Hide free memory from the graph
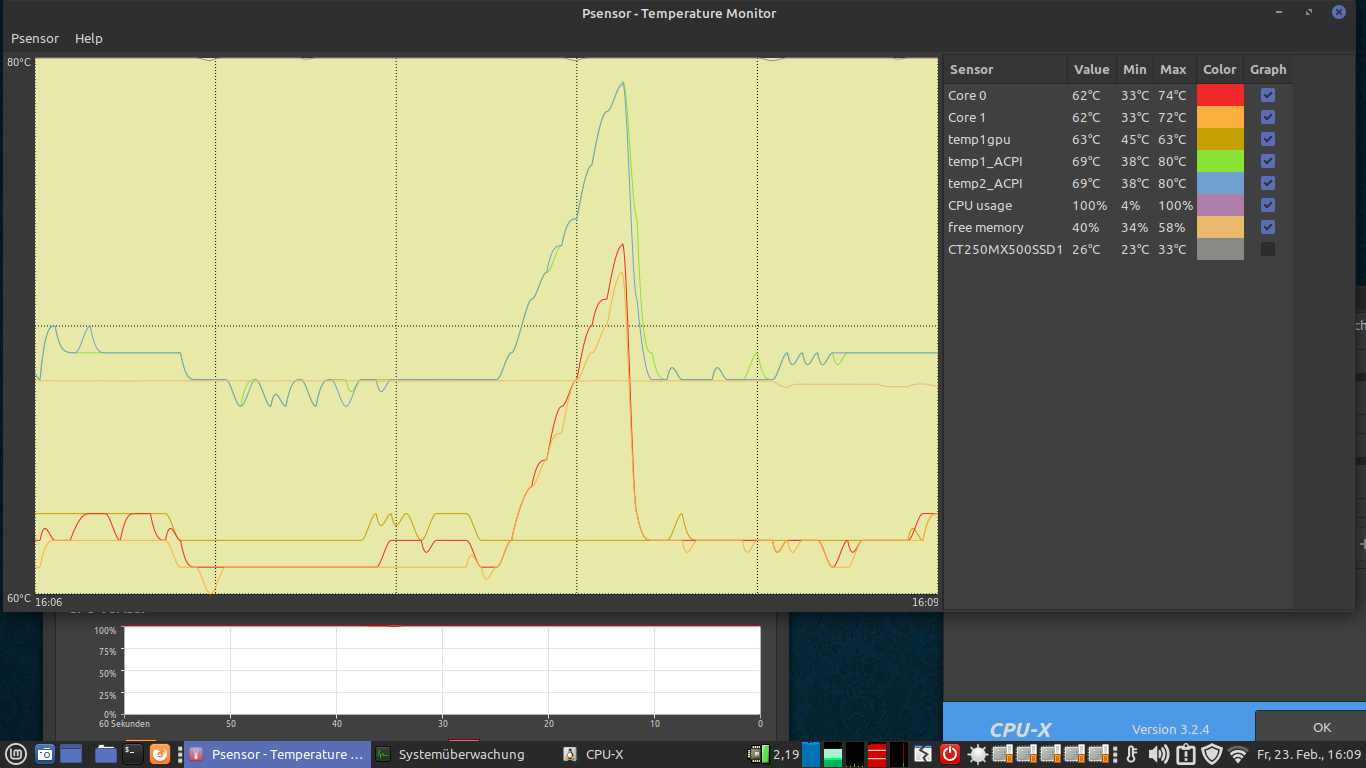The height and width of the screenshot is (768, 1366). (x=1268, y=227)
